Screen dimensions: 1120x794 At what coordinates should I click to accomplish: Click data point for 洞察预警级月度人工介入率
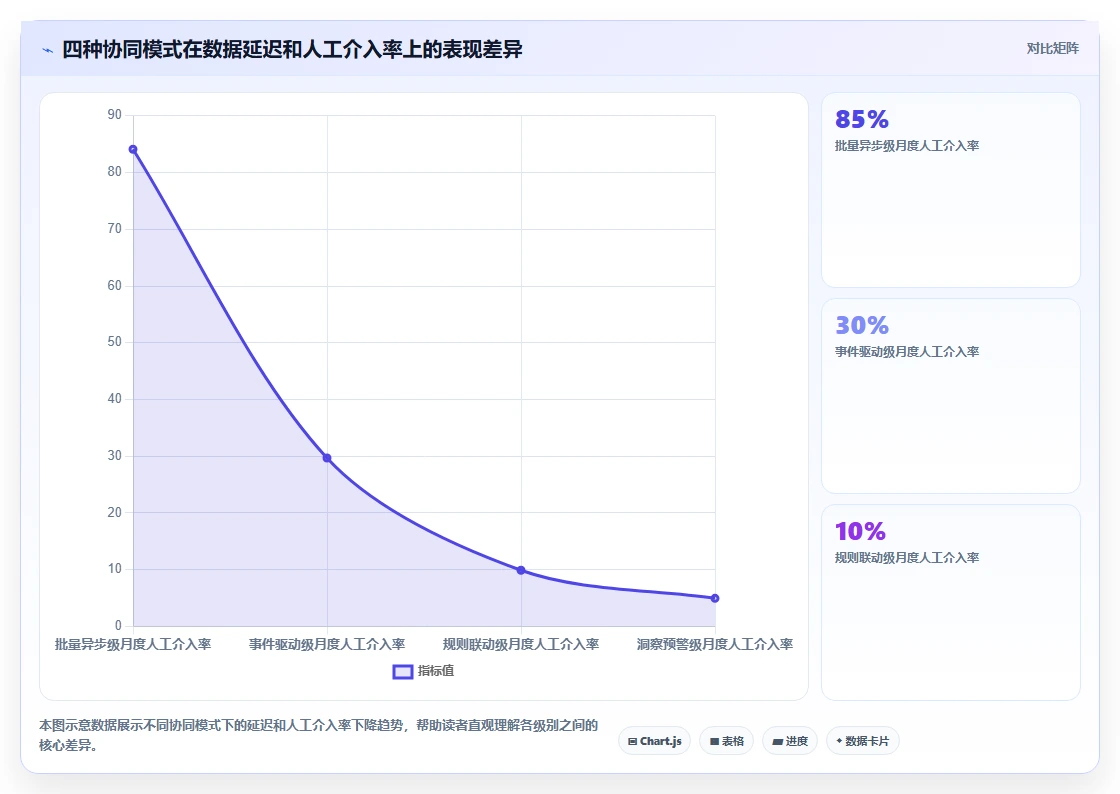pos(715,598)
